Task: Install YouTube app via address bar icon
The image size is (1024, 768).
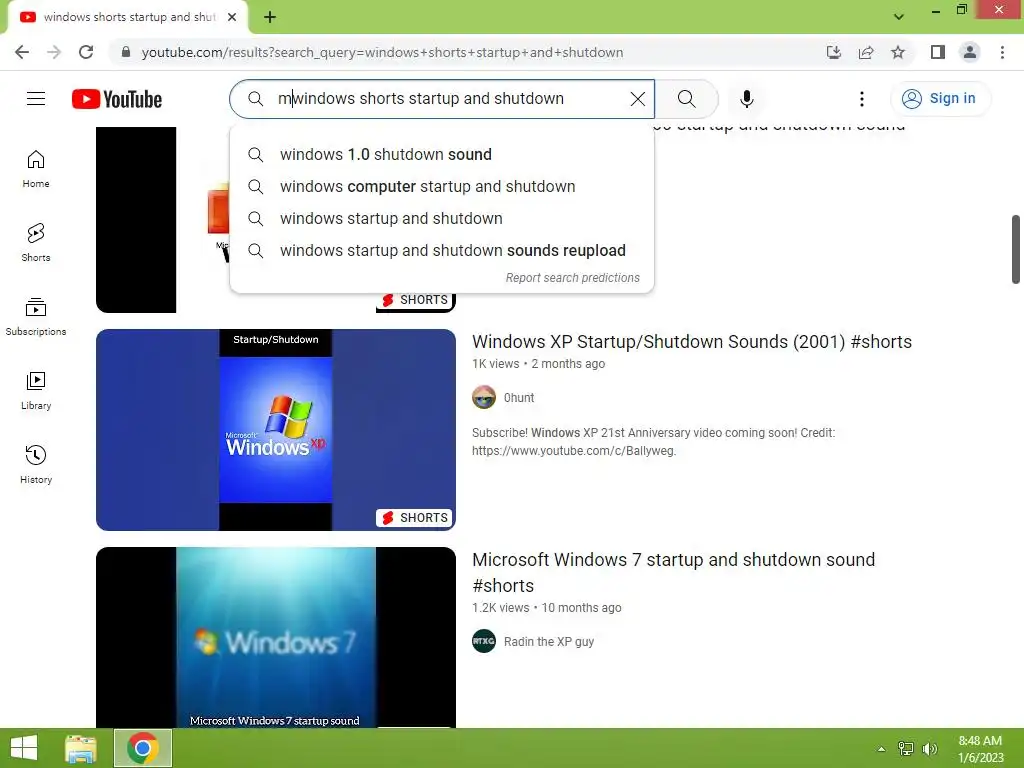Action: (x=834, y=52)
